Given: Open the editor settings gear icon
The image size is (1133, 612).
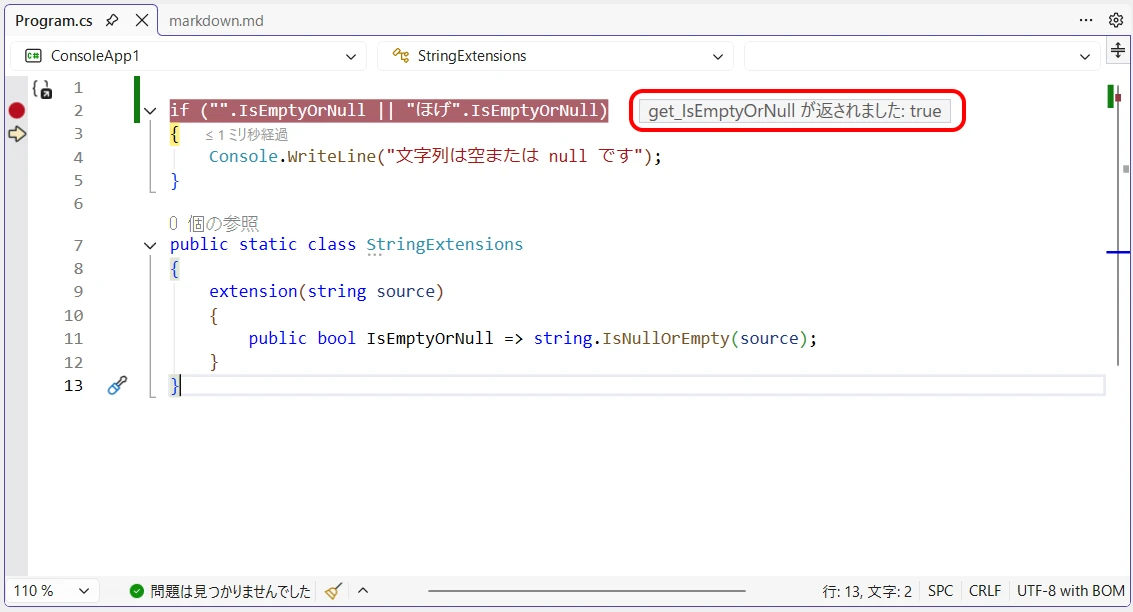Looking at the screenshot, I should [x=1116, y=20].
